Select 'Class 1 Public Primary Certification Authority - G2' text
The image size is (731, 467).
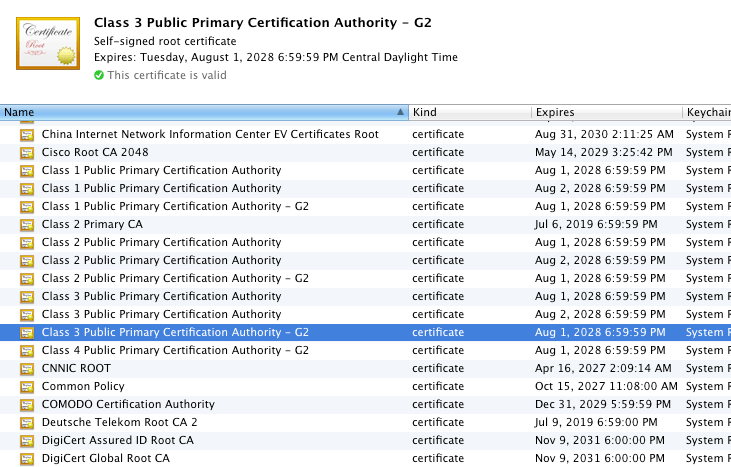click(x=175, y=206)
